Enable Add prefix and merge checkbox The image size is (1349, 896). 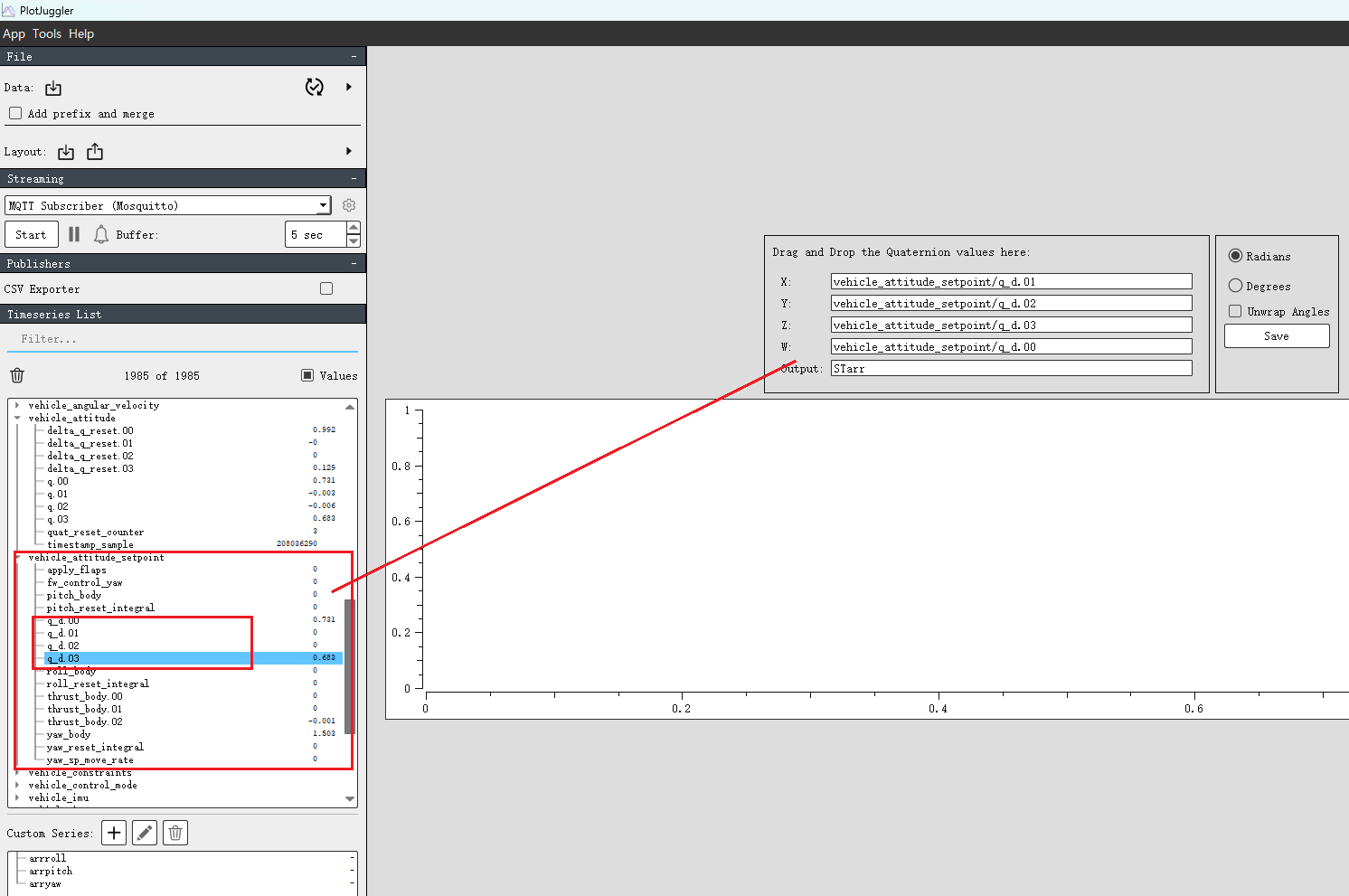click(15, 113)
